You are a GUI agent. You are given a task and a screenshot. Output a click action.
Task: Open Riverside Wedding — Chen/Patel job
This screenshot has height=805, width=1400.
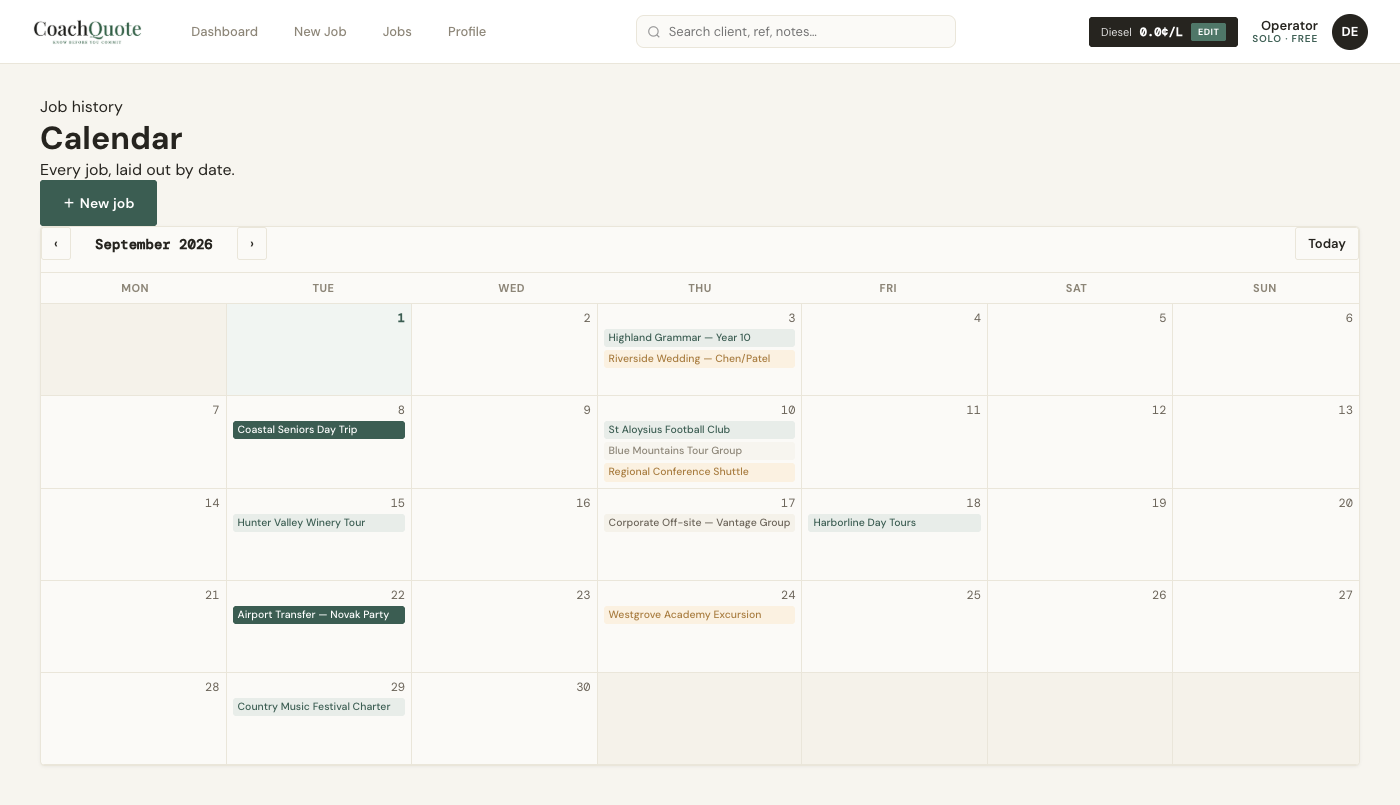click(699, 359)
